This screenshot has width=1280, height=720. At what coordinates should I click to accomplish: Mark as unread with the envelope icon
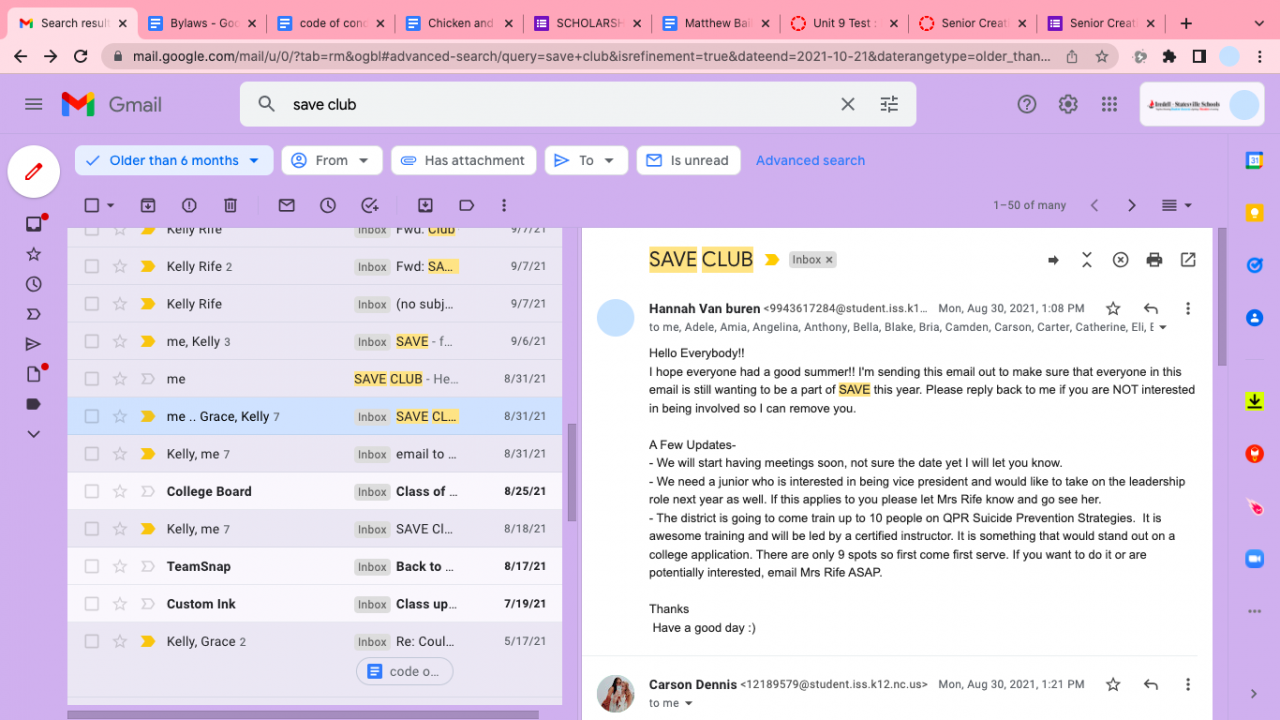pyautogui.click(x=287, y=205)
